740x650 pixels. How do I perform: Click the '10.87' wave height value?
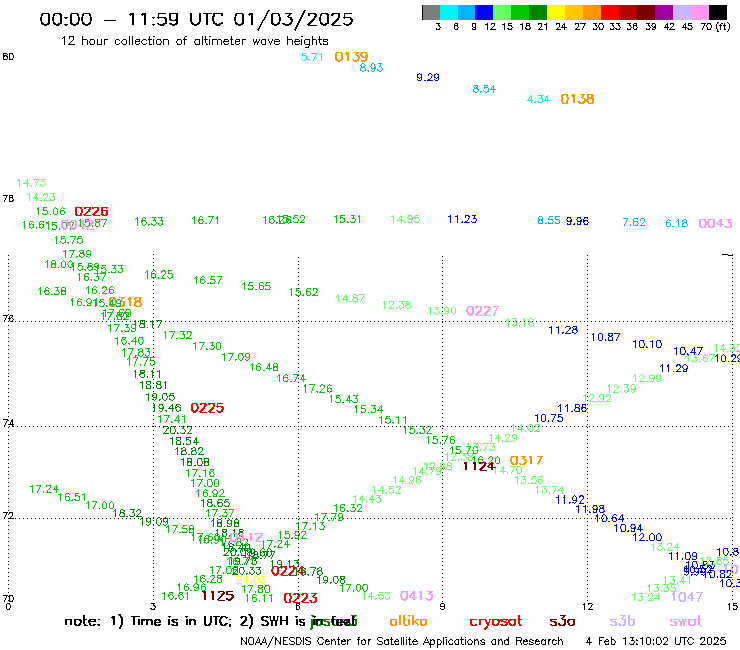[x=605, y=337]
